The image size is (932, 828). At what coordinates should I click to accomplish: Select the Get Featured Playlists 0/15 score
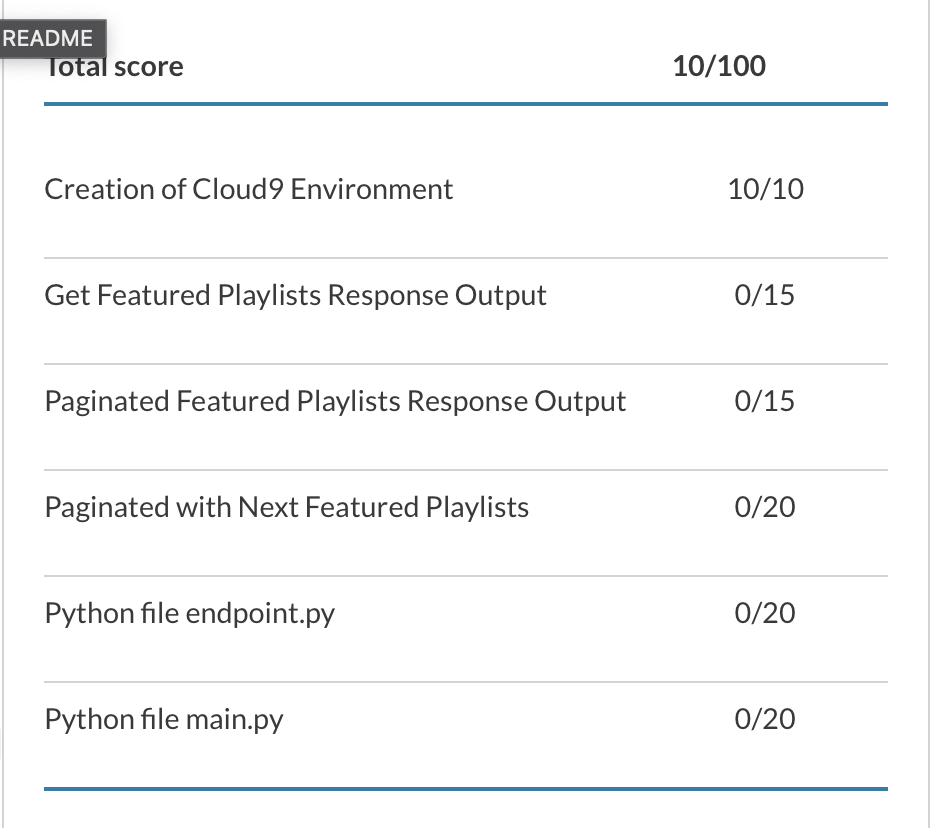coord(764,295)
